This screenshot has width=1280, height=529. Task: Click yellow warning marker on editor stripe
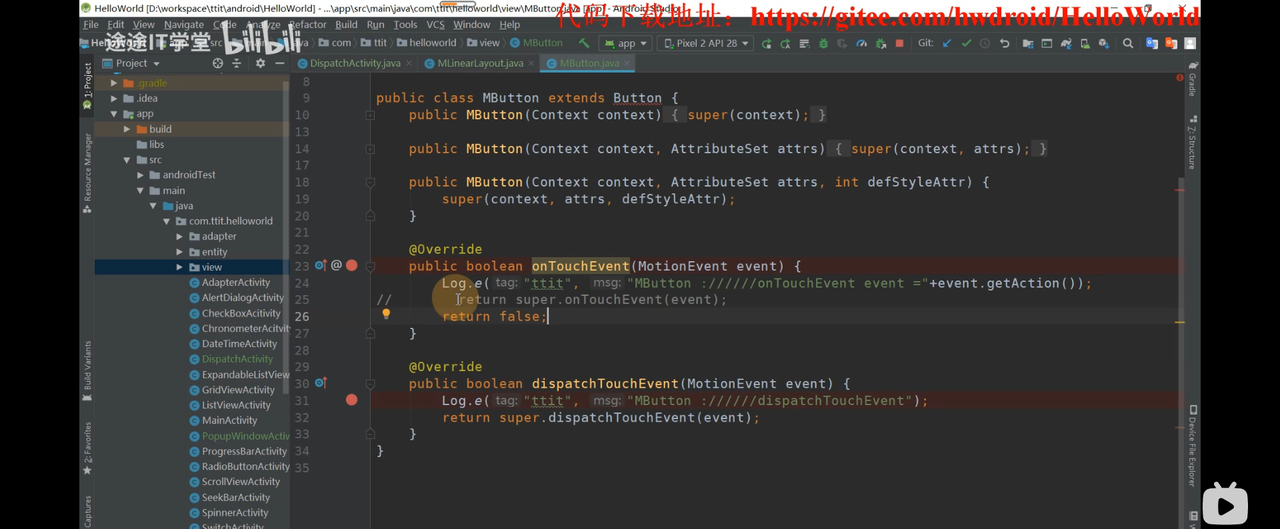1180,322
